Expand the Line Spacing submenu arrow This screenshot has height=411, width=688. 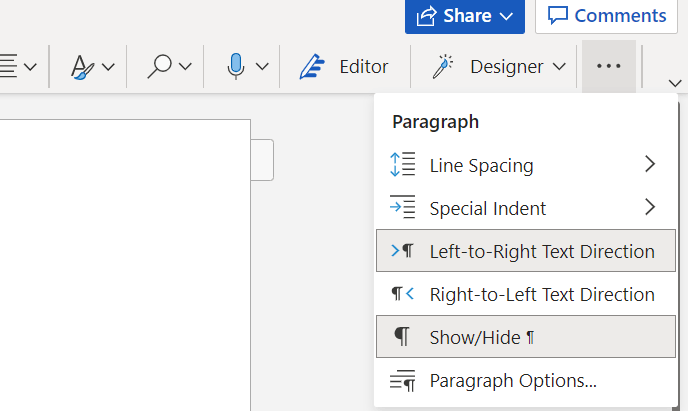click(650, 165)
